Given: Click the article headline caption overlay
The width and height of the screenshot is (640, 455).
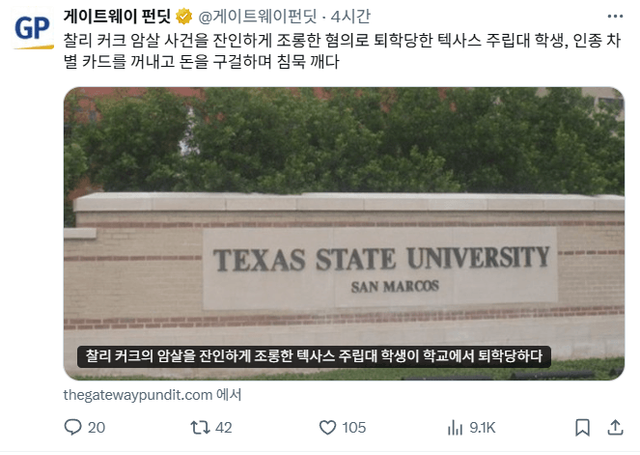Looking at the screenshot, I should tap(314, 356).
